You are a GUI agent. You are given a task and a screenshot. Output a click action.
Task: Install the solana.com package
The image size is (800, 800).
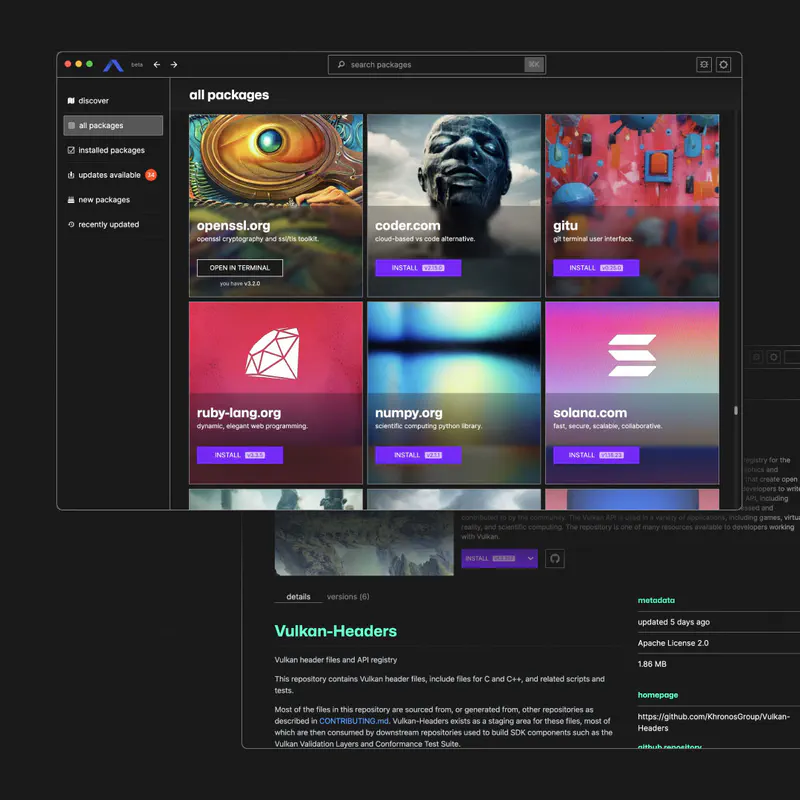596,455
